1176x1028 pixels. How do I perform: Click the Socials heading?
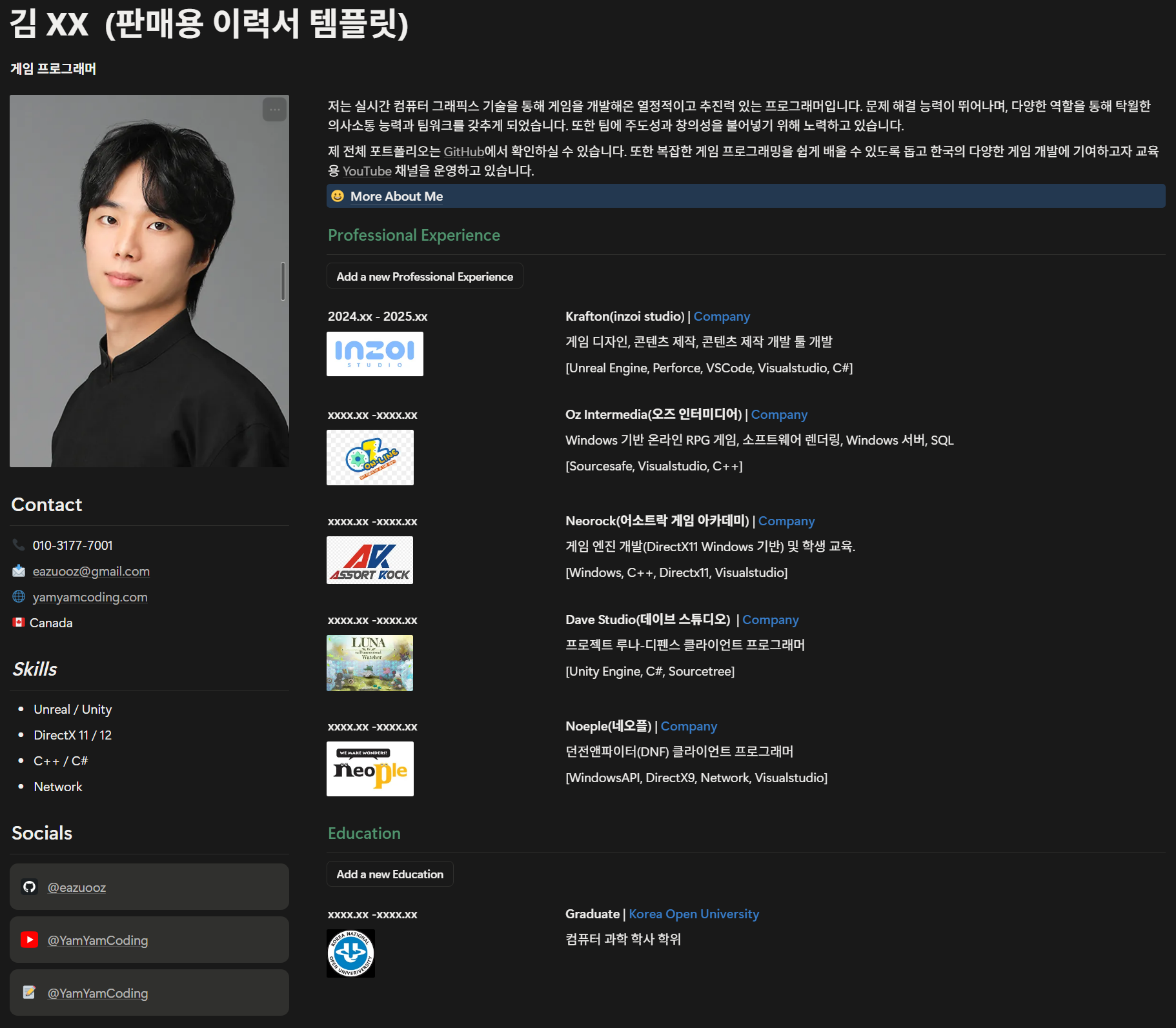[42, 833]
